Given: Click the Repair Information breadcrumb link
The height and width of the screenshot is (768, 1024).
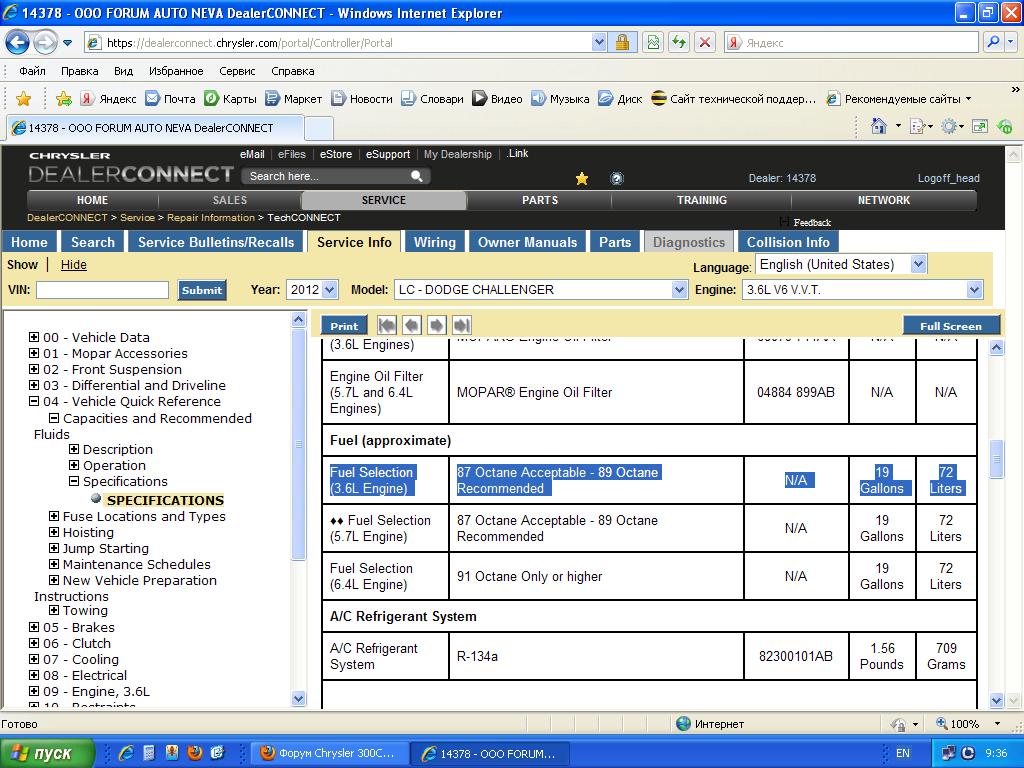Looking at the screenshot, I should (x=211, y=217).
